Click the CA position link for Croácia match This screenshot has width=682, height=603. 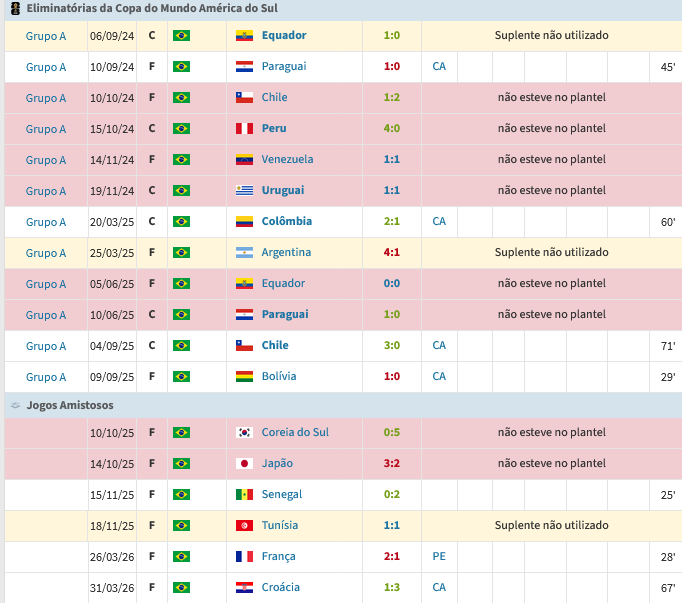pos(439,587)
